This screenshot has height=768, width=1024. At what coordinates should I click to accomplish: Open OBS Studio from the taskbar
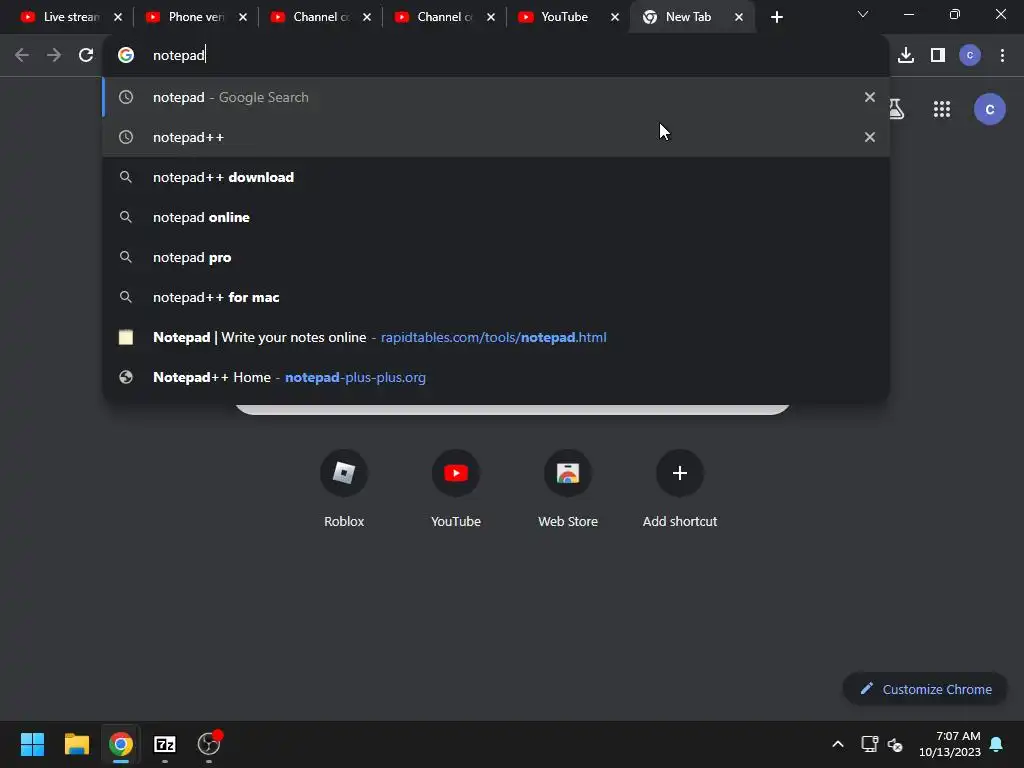tap(209, 744)
